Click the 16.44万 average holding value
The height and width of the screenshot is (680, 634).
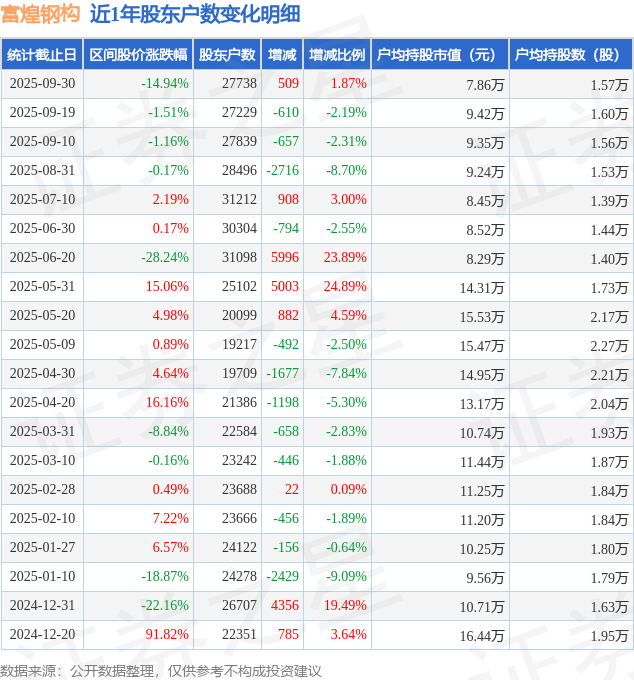pyautogui.click(x=485, y=635)
